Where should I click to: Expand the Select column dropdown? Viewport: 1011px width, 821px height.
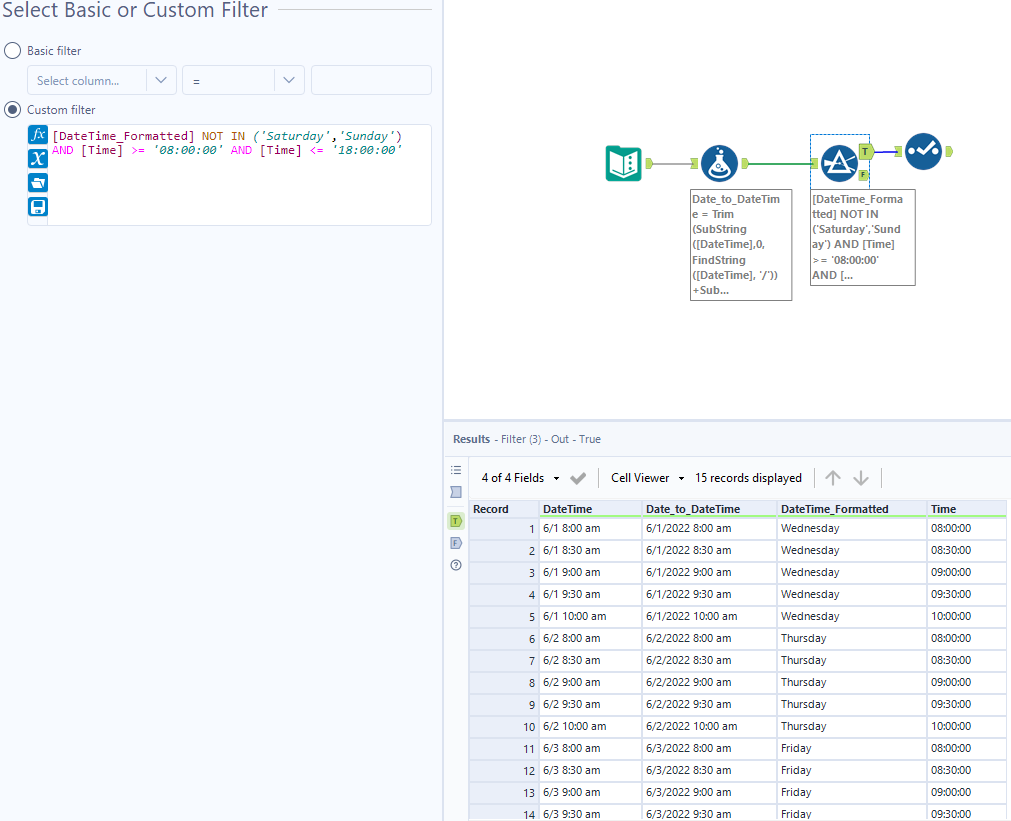(101, 80)
